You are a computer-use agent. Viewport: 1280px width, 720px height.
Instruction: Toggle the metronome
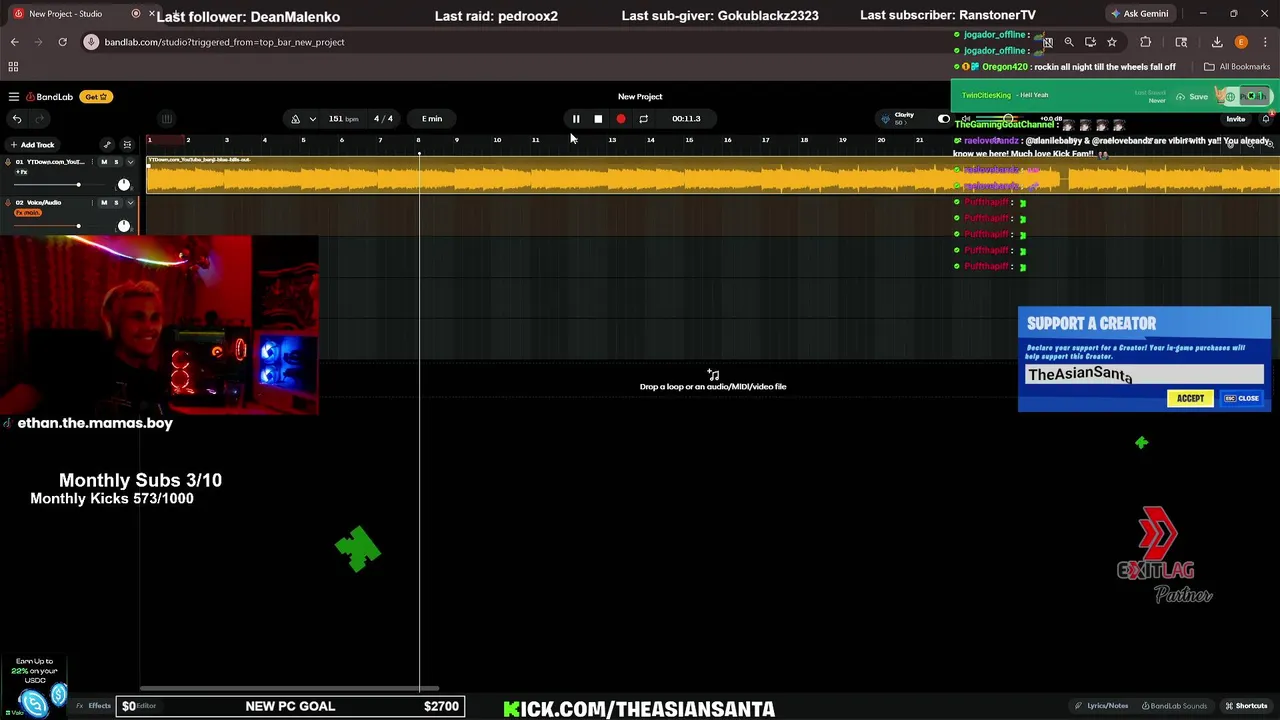pos(295,119)
